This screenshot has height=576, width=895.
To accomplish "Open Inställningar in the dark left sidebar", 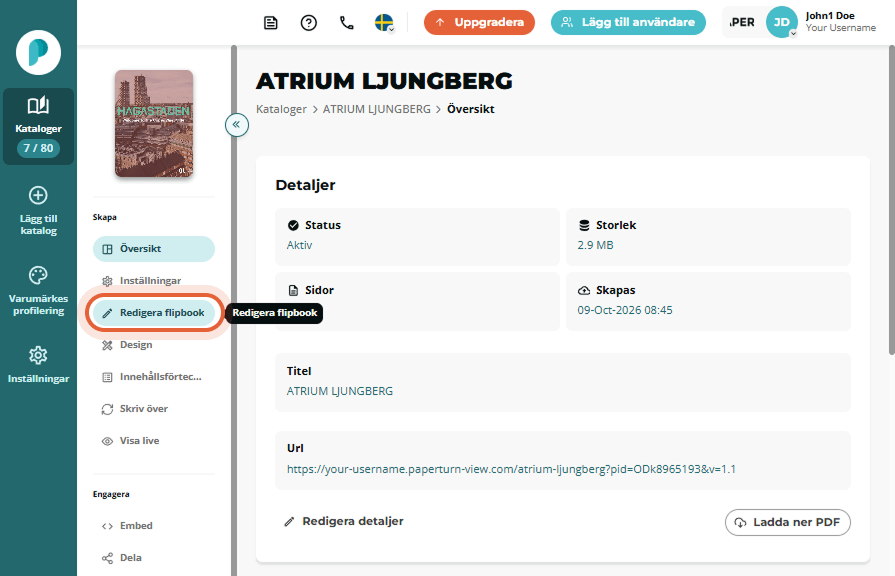I will pos(38,364).
